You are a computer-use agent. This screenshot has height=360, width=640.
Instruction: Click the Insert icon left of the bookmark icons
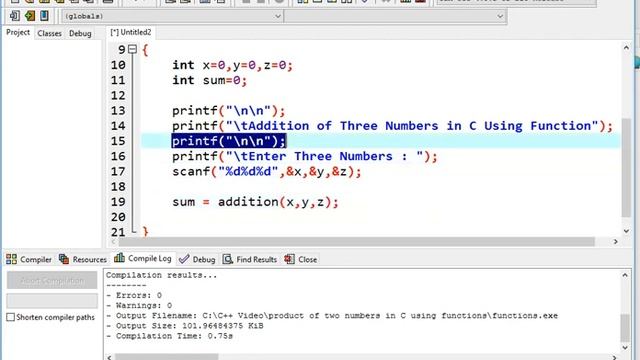tap(14, 16)
